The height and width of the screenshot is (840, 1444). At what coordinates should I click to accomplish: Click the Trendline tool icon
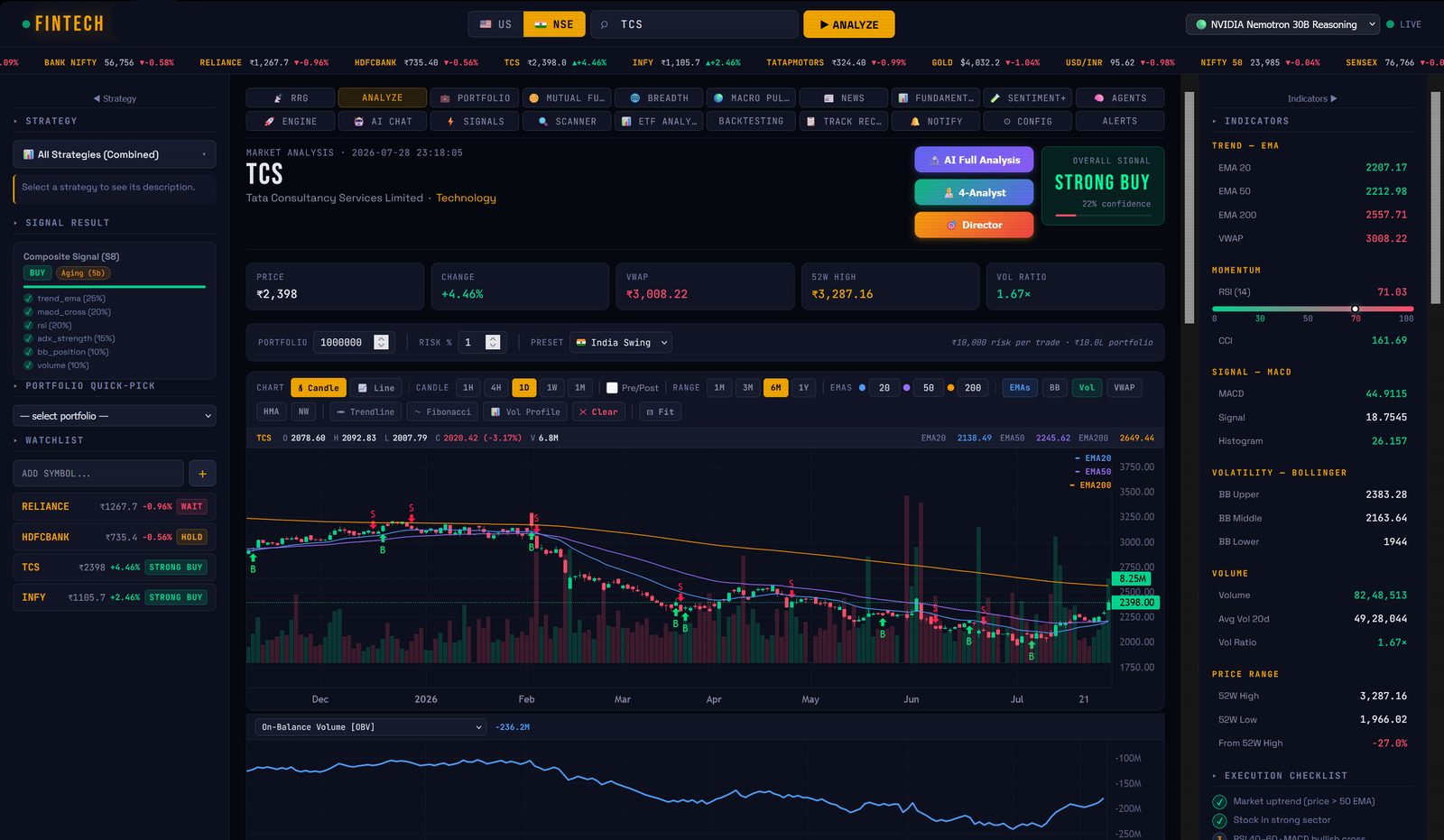click(x=340, y=411)
